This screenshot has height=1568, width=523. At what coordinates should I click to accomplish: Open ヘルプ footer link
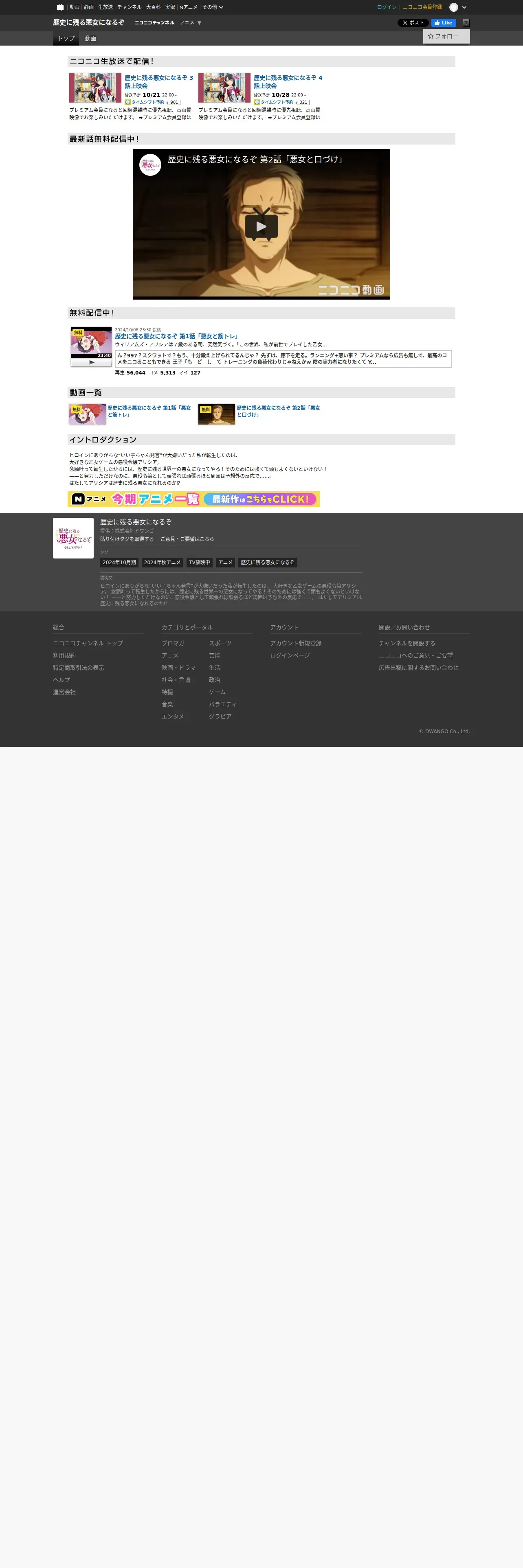pyautogui.click(x=62, y=680)
